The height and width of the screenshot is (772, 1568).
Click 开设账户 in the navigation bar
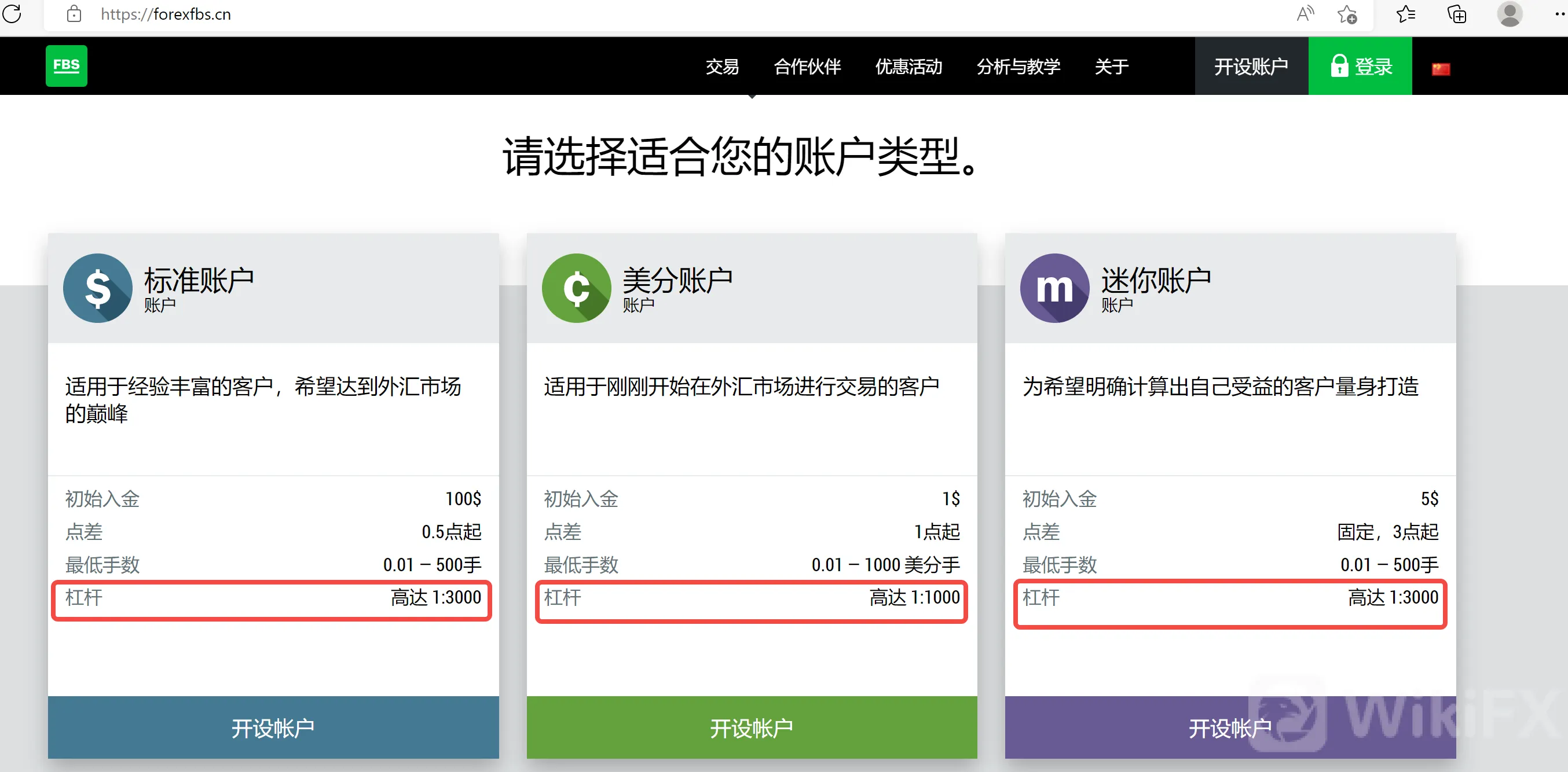1251,66
